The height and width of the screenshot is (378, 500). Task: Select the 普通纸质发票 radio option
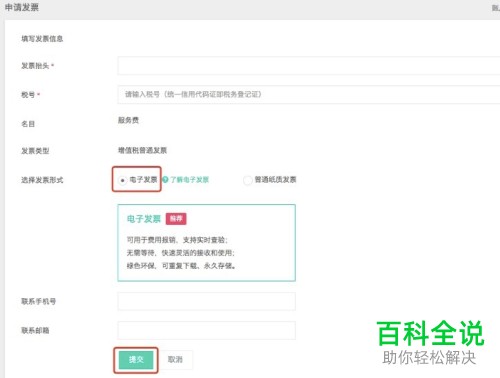point(247,180)
